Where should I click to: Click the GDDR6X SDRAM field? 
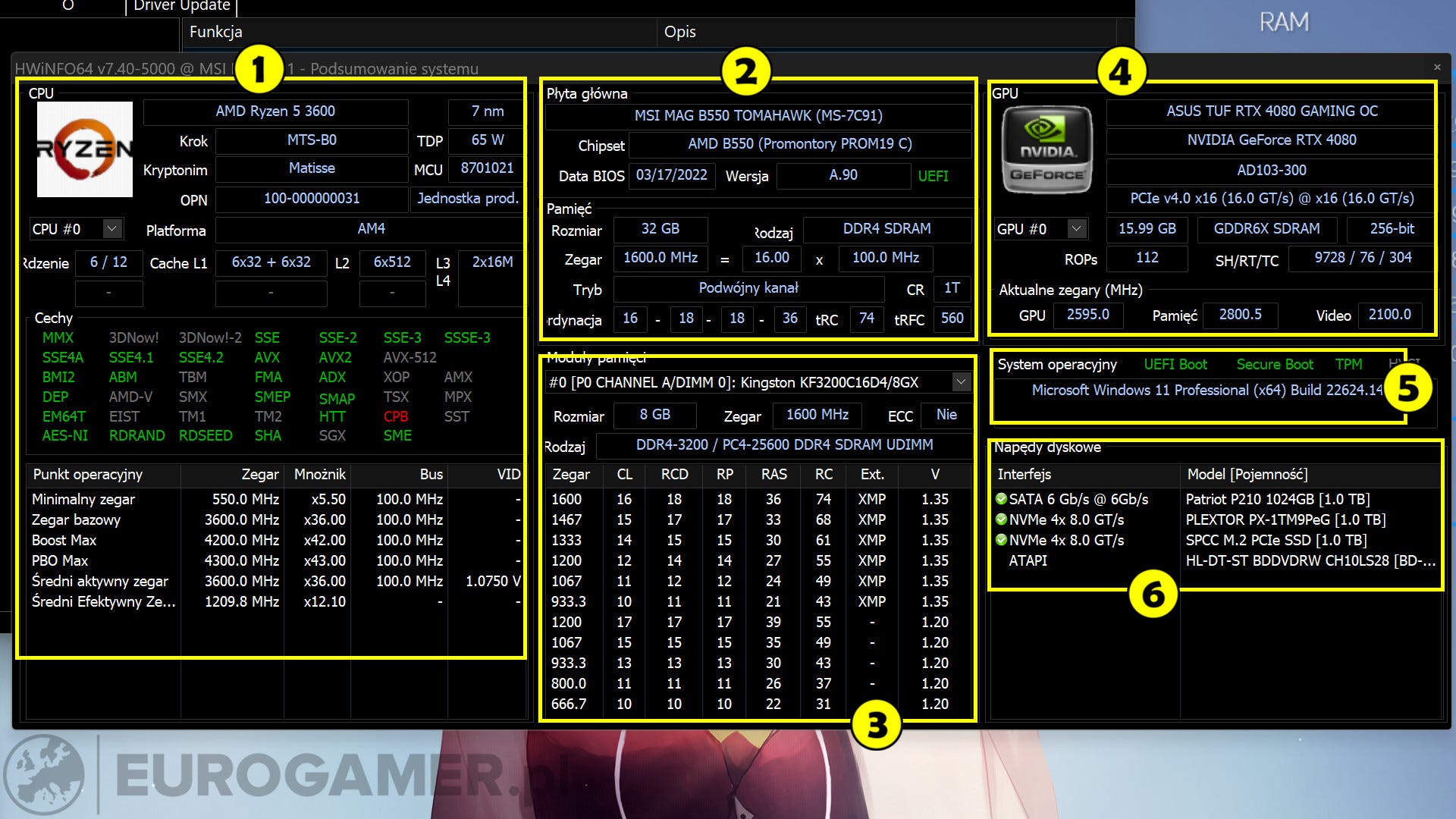pos(1266,229)
